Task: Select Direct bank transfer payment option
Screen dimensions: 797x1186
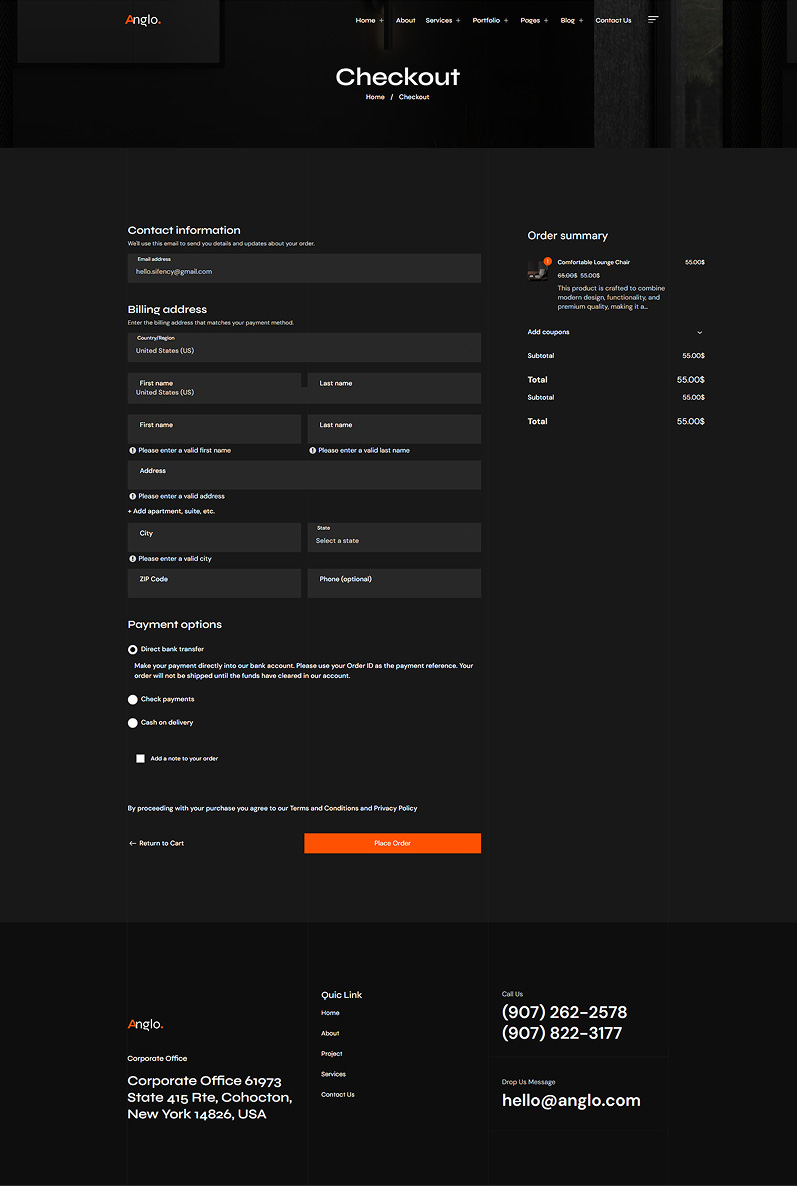Action: pyautogui.click(x=133, y=650)
